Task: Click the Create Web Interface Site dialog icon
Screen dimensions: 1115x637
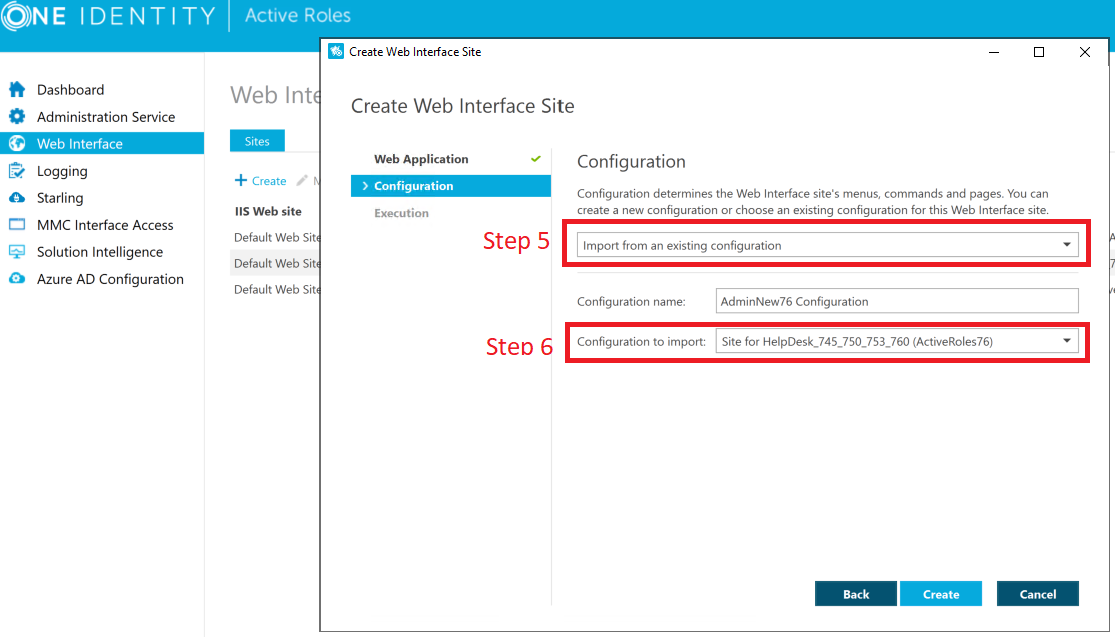Action: pyautogui.click(x=336, y=52)
